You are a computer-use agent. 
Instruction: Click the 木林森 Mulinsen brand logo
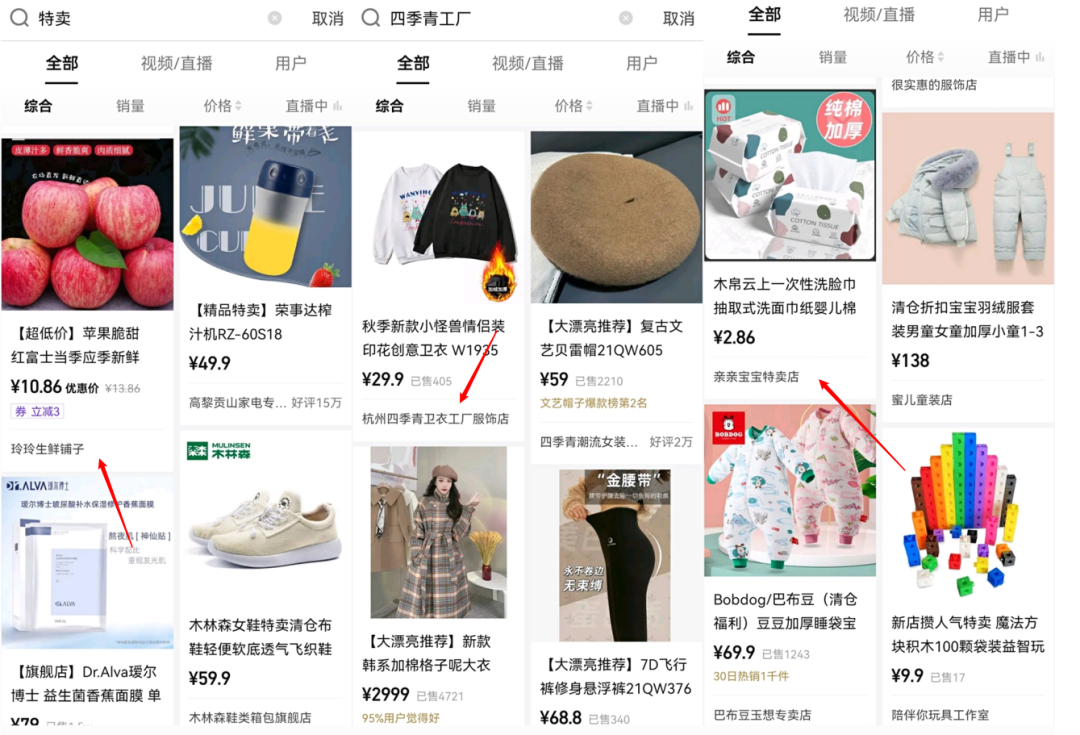tap(218, 451)
